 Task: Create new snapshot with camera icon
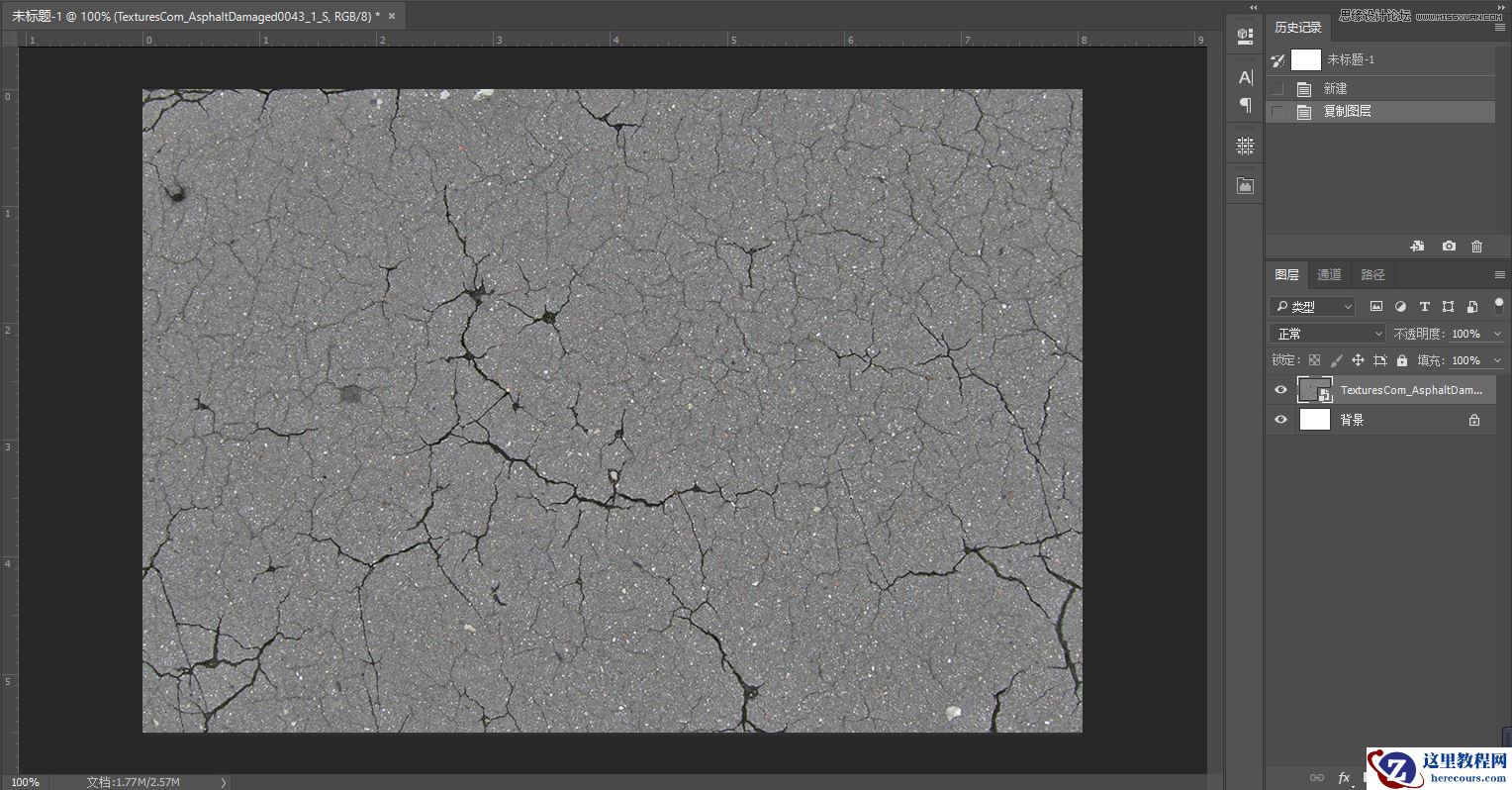coord(1448,246)
